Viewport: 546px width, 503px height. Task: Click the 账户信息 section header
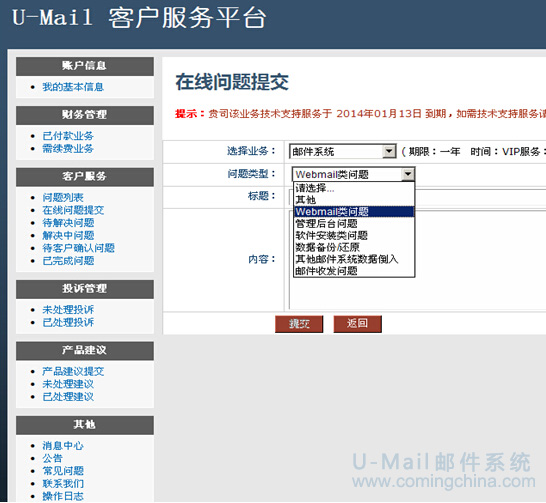coord(85,66)
